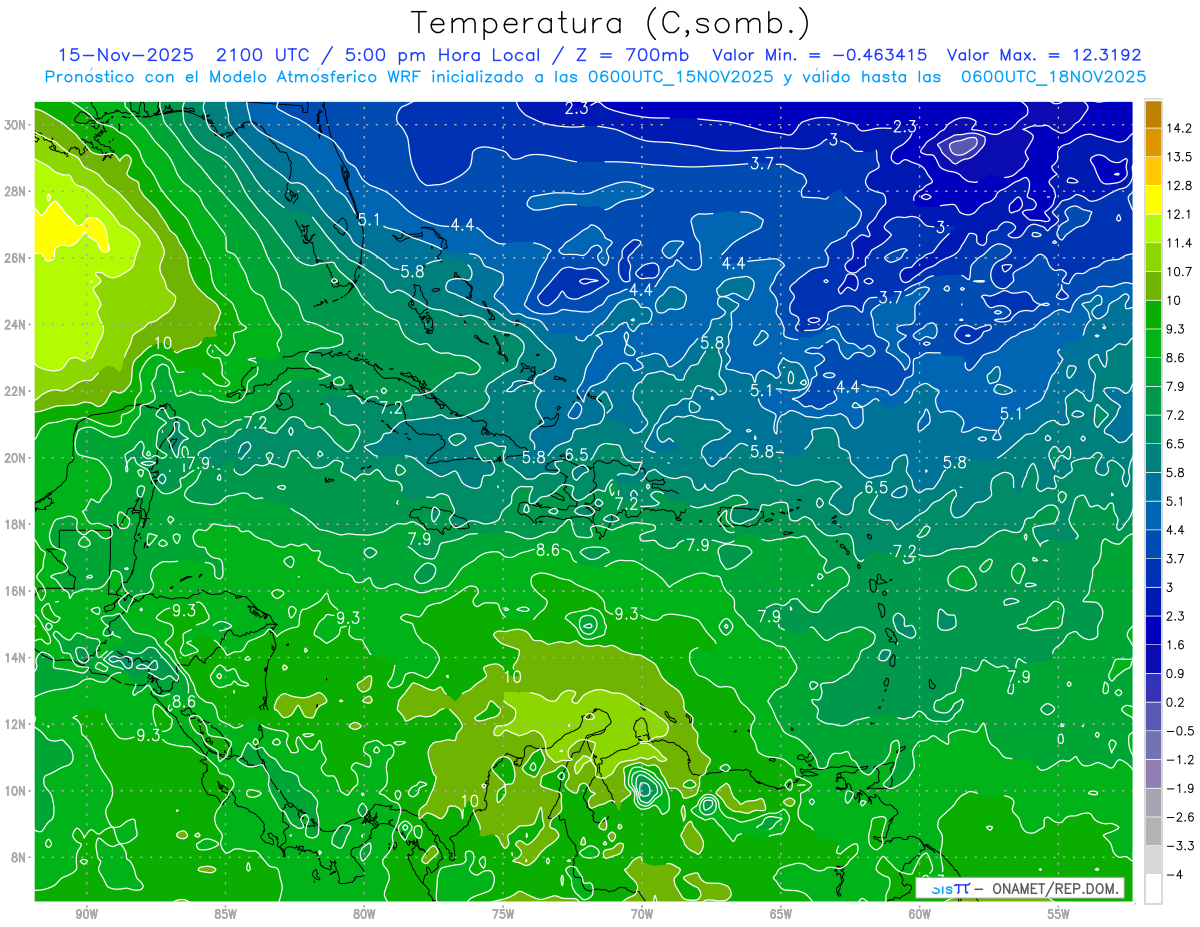Click the concentric contour bullseye near 10N 70W
This screenshot has height=927, width=1200.
[645, 787]
